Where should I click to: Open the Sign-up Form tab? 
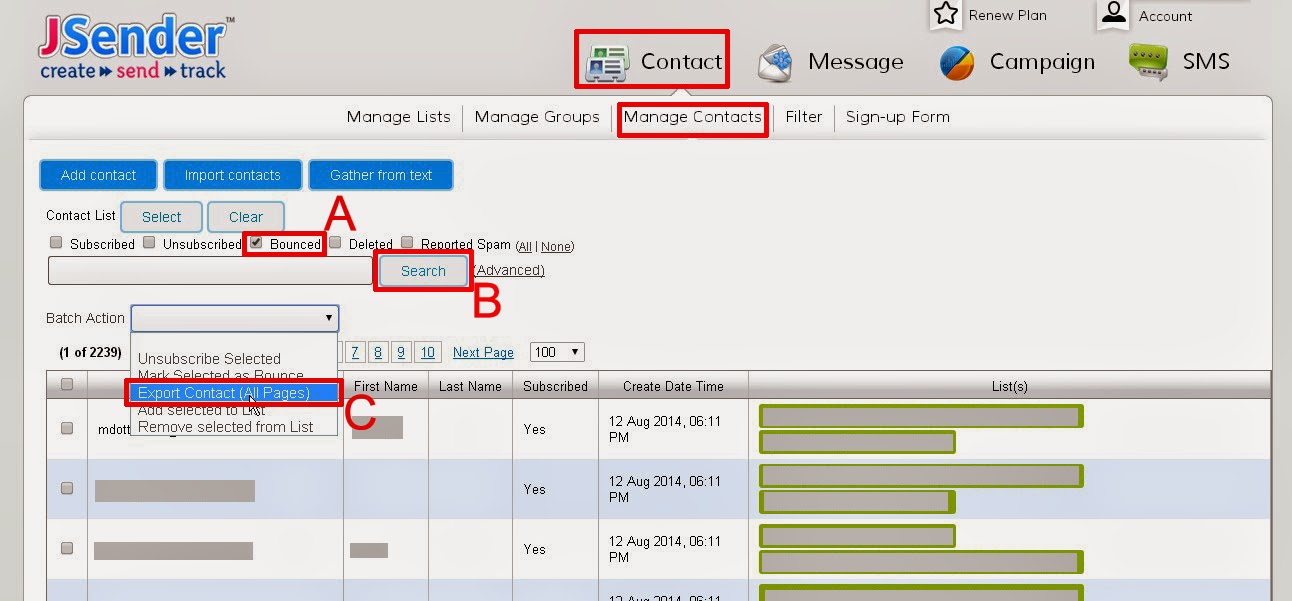coord(898,117)
